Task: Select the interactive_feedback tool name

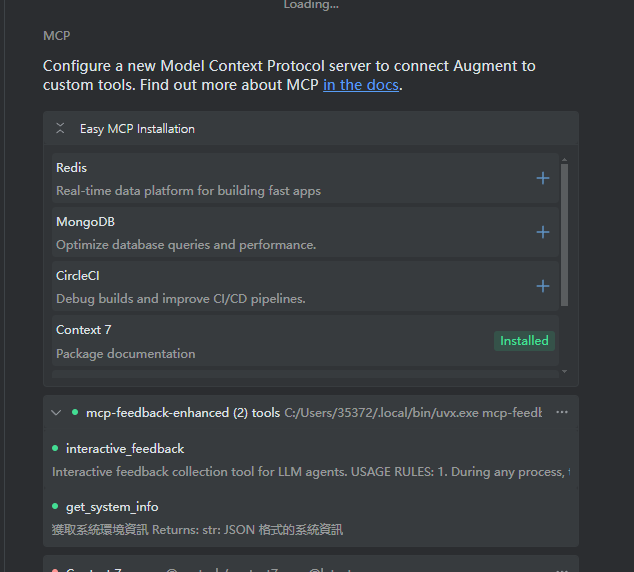Action: coord(125,449)
